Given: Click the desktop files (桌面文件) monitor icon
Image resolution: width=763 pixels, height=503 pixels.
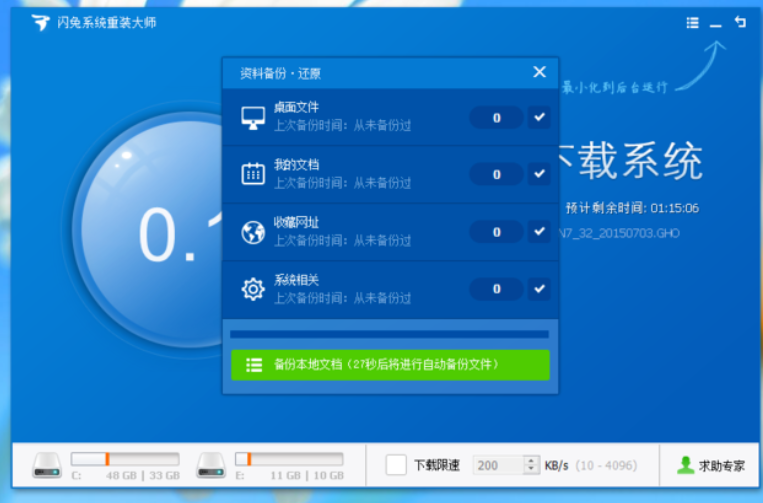Looking at the screenshot, I should pos(253,117).
